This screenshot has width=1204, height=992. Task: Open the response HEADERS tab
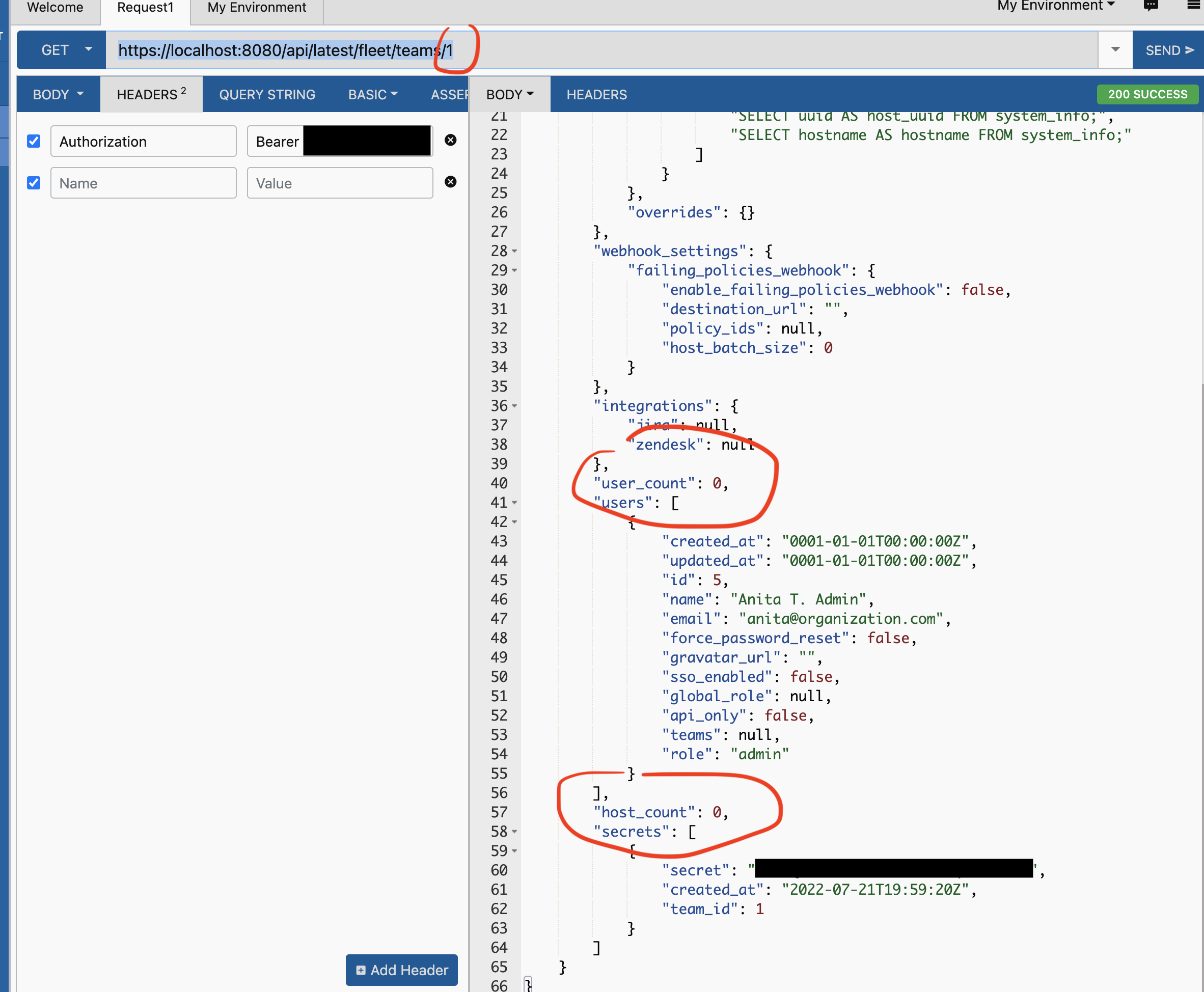[x=596, y=94]
